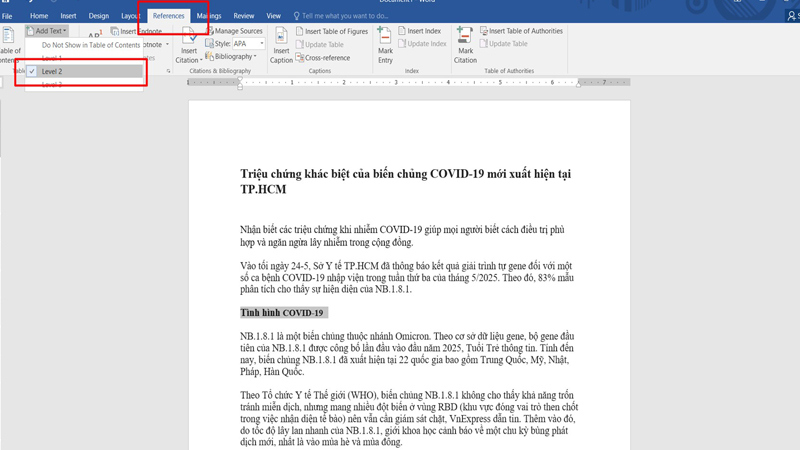800x450 pixels.
Task: Click paragraph starting Vào tối ngày 24-5
Action: (x=407, y=278)
